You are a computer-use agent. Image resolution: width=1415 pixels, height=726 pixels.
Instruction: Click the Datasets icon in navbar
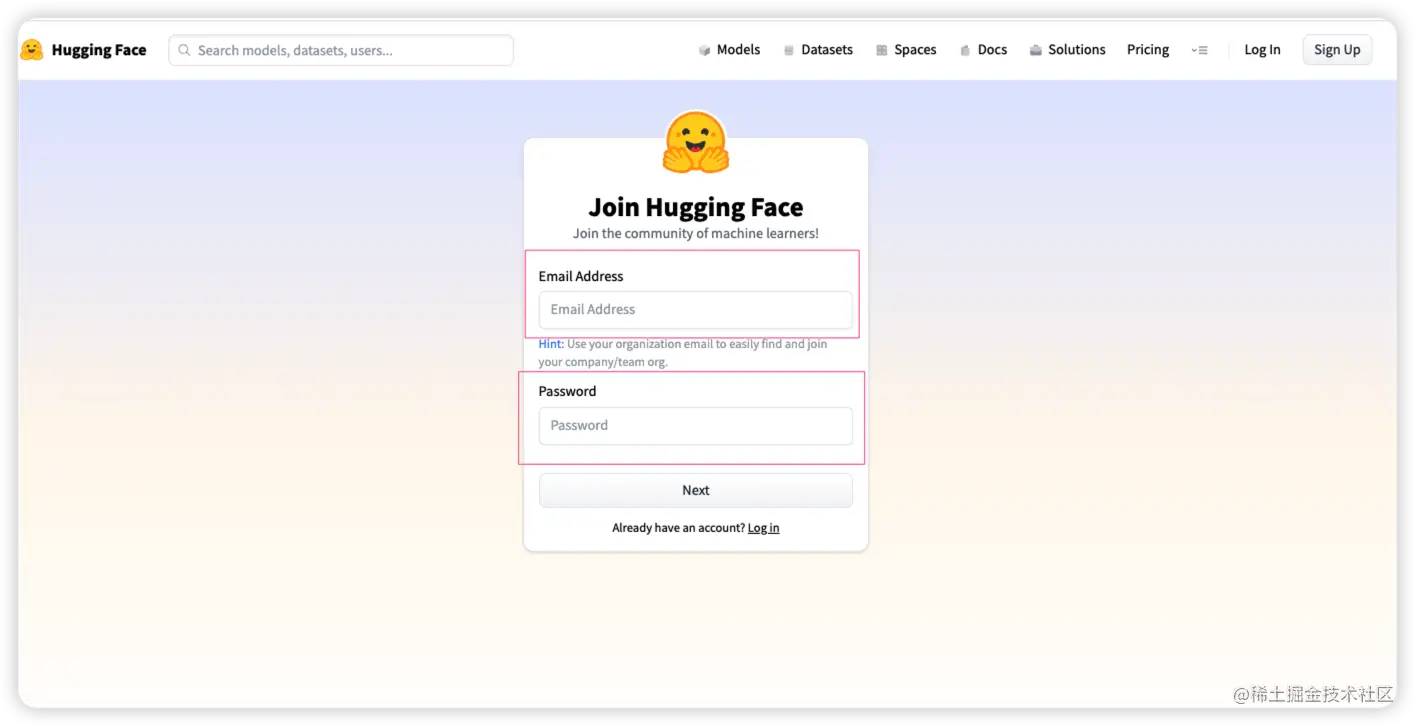(x=789, y=50)
